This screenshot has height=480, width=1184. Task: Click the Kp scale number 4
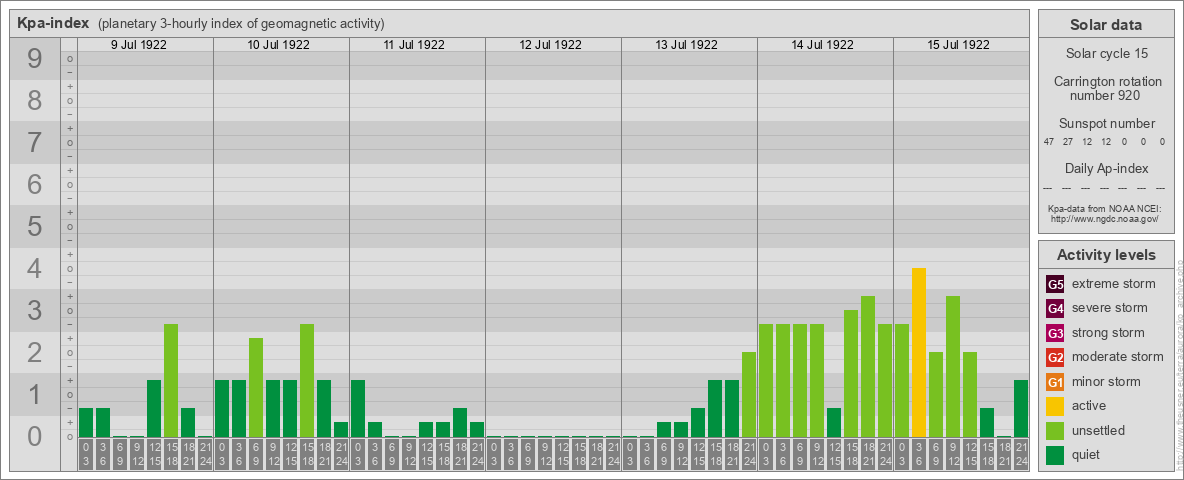(34, 269)
